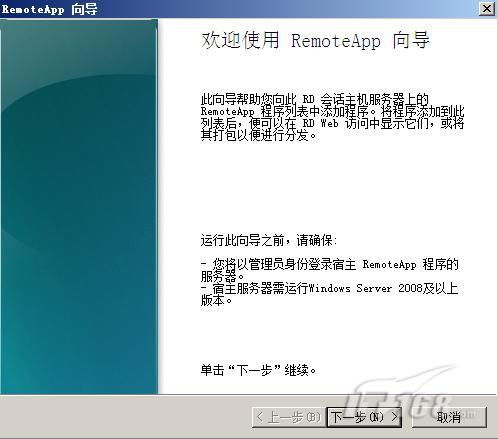Click the line mentioning Windows Server 2008及以上
Screen dimensions: 498x439
329,288
